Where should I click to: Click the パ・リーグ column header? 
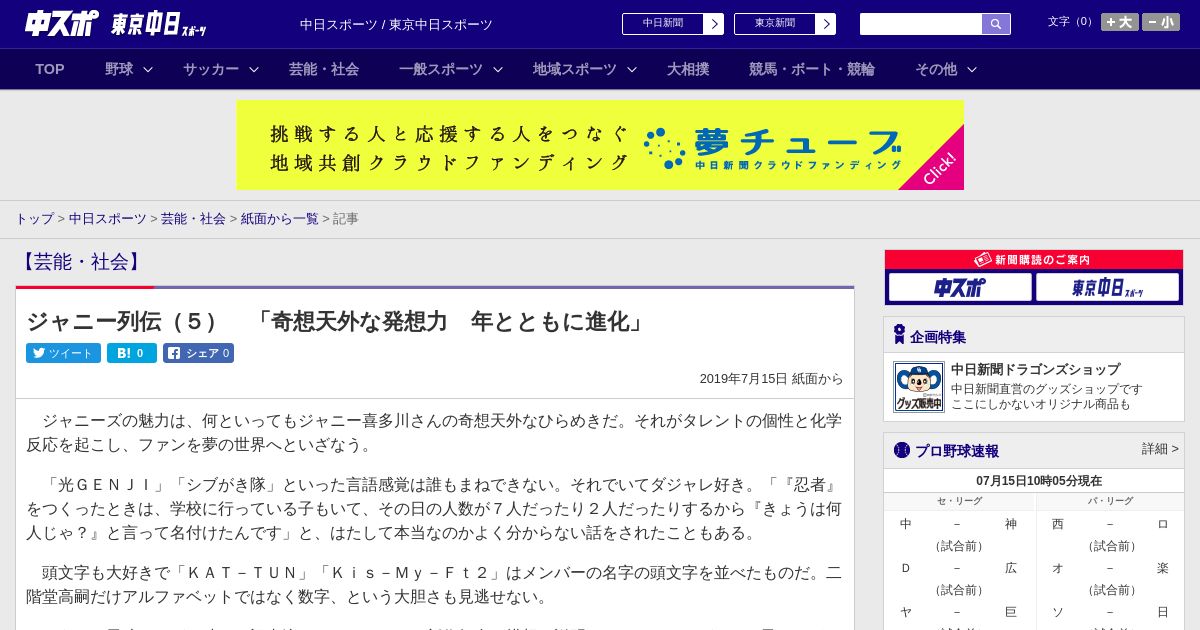pos(1110,501)
